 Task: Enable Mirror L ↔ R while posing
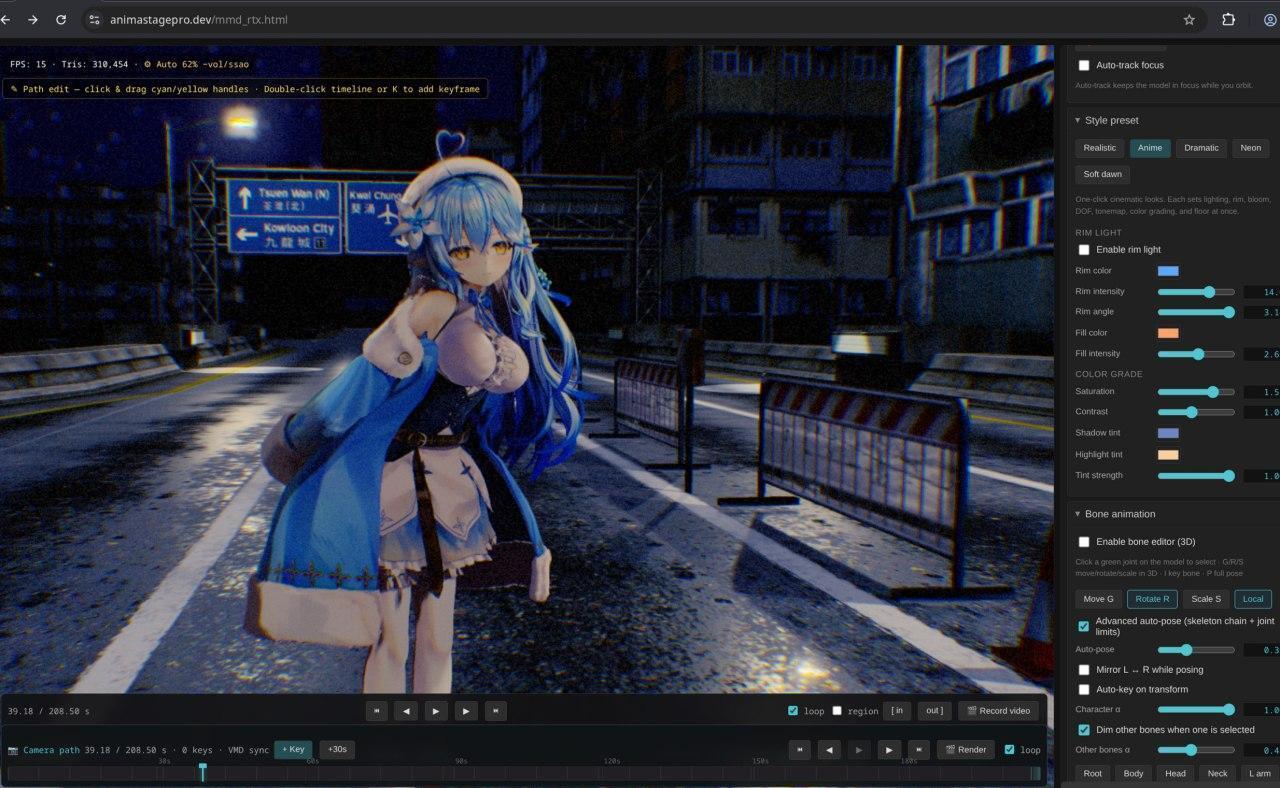(1084, 670)
